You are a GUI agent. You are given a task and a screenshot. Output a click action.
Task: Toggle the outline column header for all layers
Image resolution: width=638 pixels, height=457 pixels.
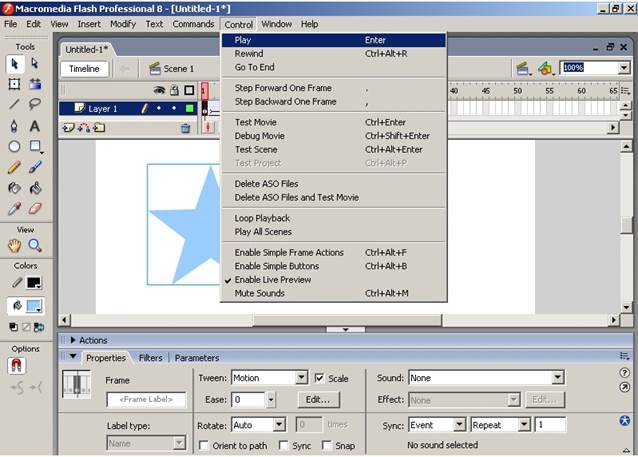[189, 90]
